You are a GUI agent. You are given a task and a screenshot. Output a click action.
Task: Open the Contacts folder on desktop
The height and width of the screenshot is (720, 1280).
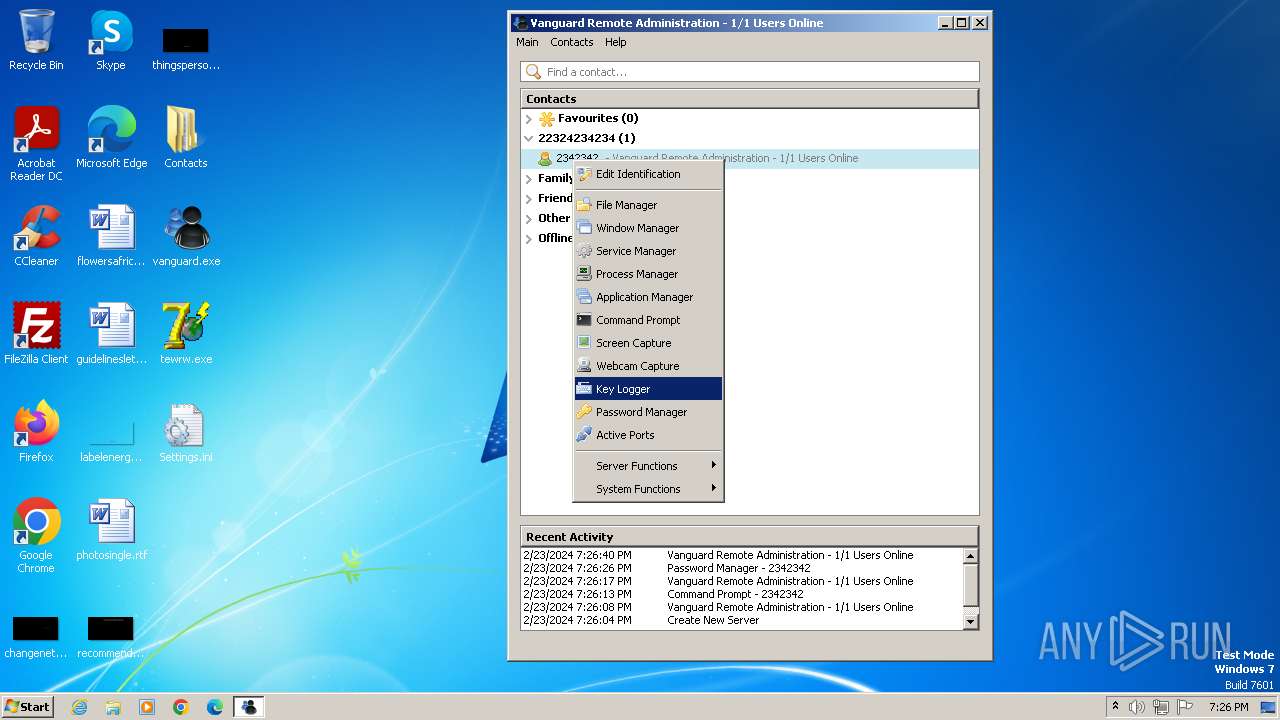pyautogui.click(x=186, y=138)
